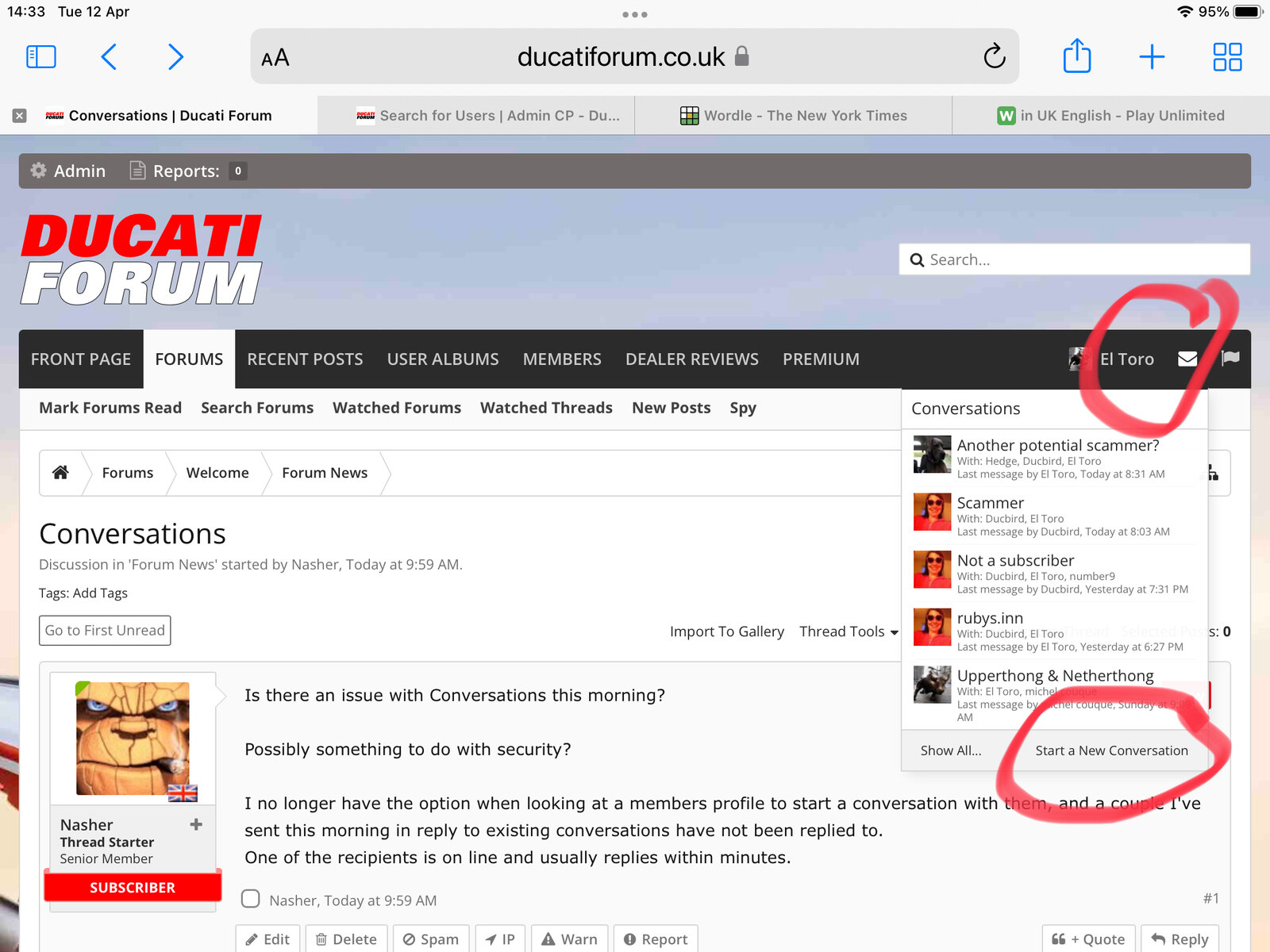The width and height of the screenshot is (1270, 952).
Task: Reload the page with refresh icon
Action: pos(994,56)
